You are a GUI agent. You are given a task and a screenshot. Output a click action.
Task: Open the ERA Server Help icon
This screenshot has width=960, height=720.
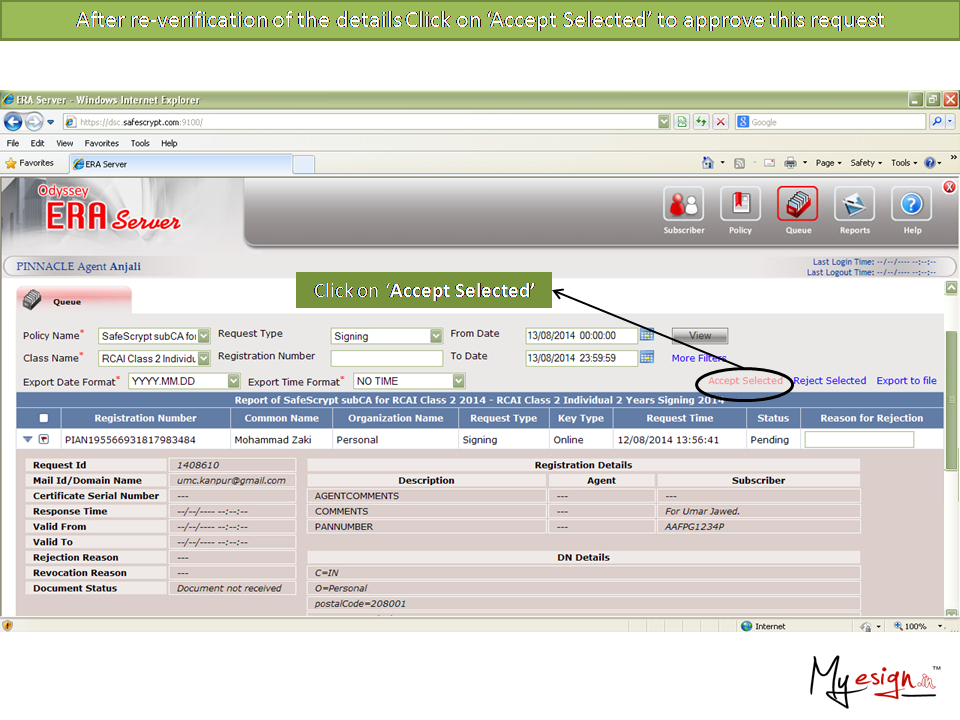pyautogui.click(x=911, y=205)
